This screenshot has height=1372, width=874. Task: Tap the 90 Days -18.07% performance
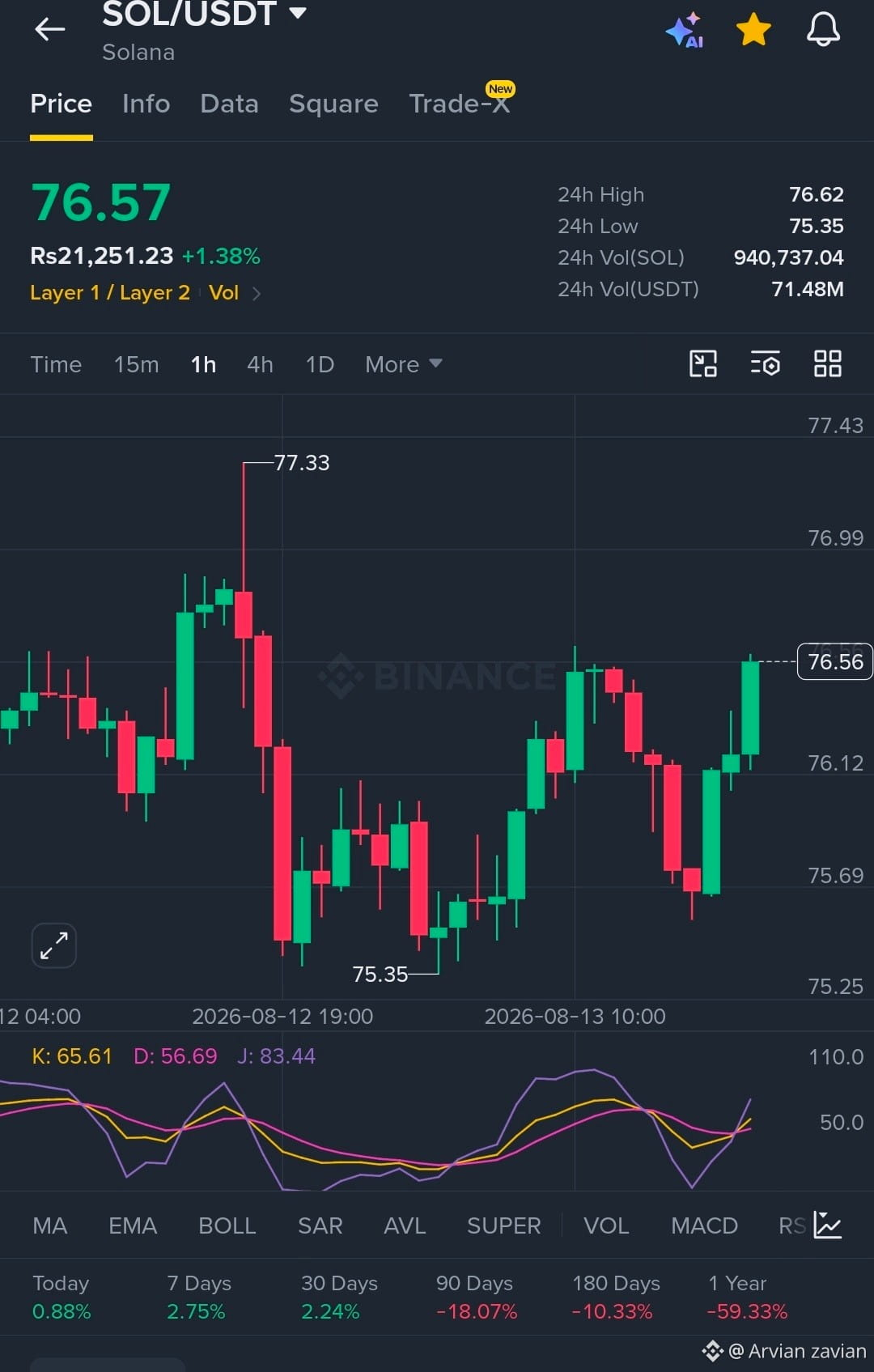tap(476, 1297)
